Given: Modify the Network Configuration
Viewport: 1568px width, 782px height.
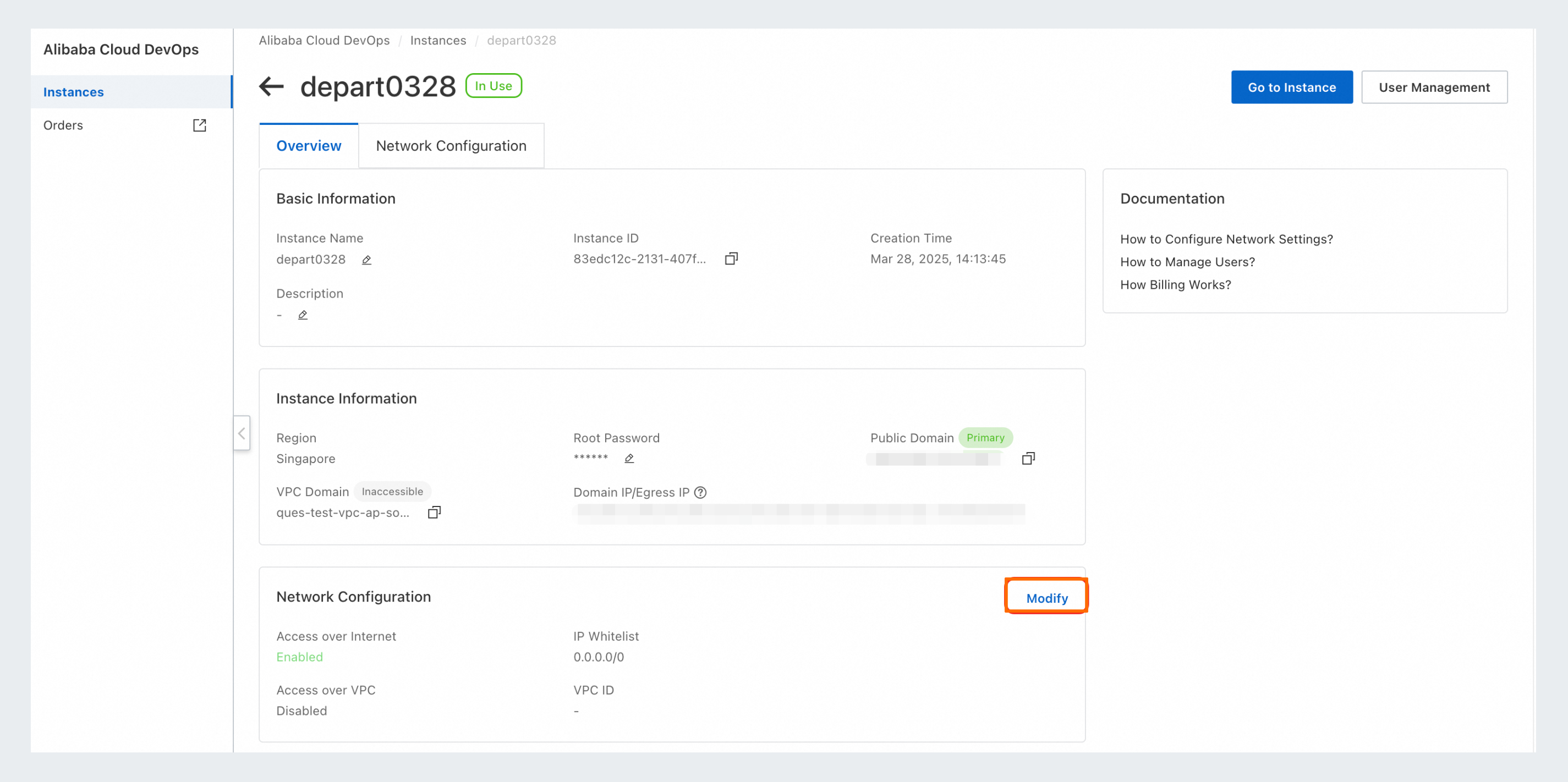Looking at the screenshot, I should tap(1046, 598).
